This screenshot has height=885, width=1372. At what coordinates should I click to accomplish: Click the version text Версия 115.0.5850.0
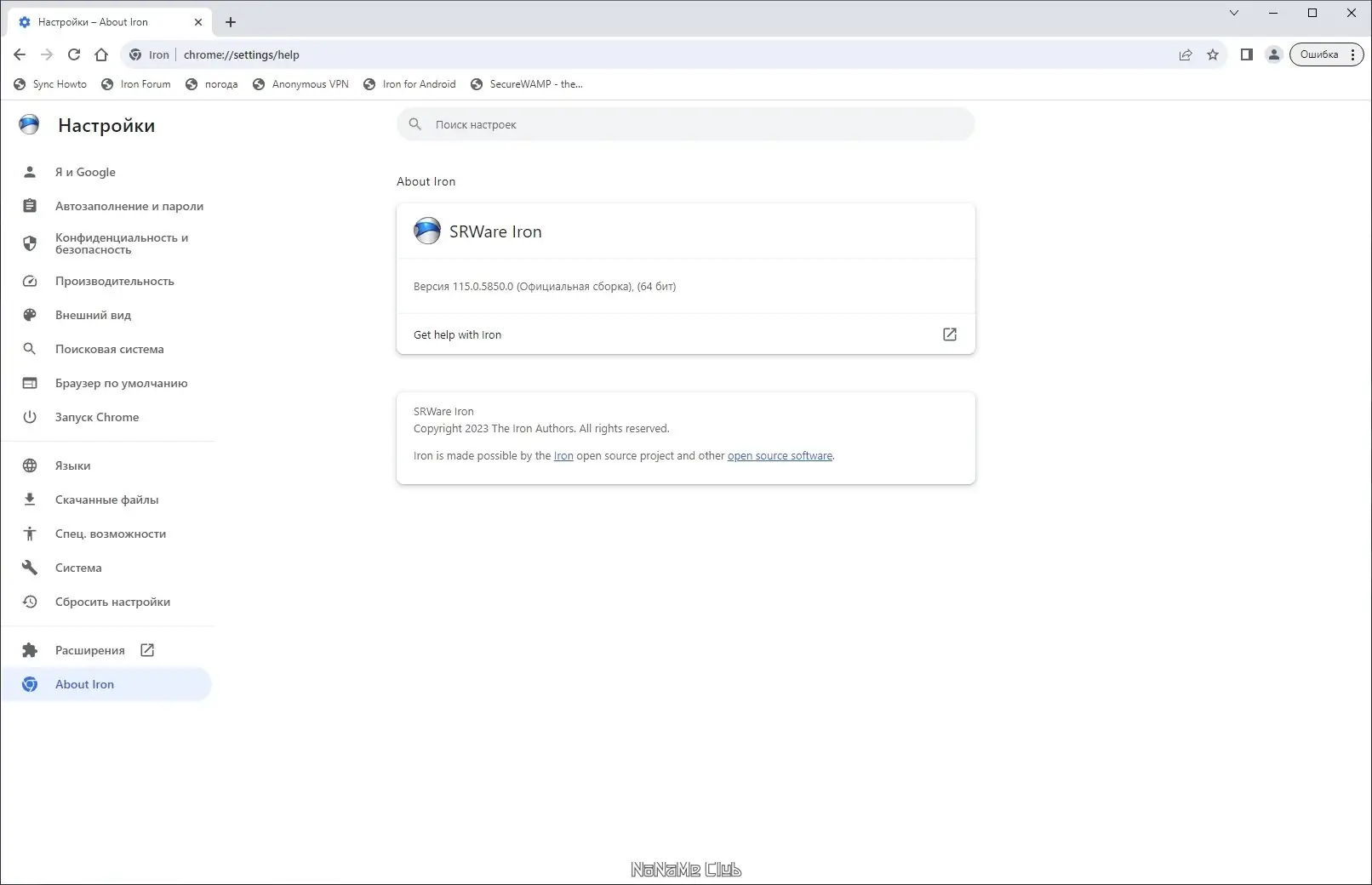coord(545,287)
